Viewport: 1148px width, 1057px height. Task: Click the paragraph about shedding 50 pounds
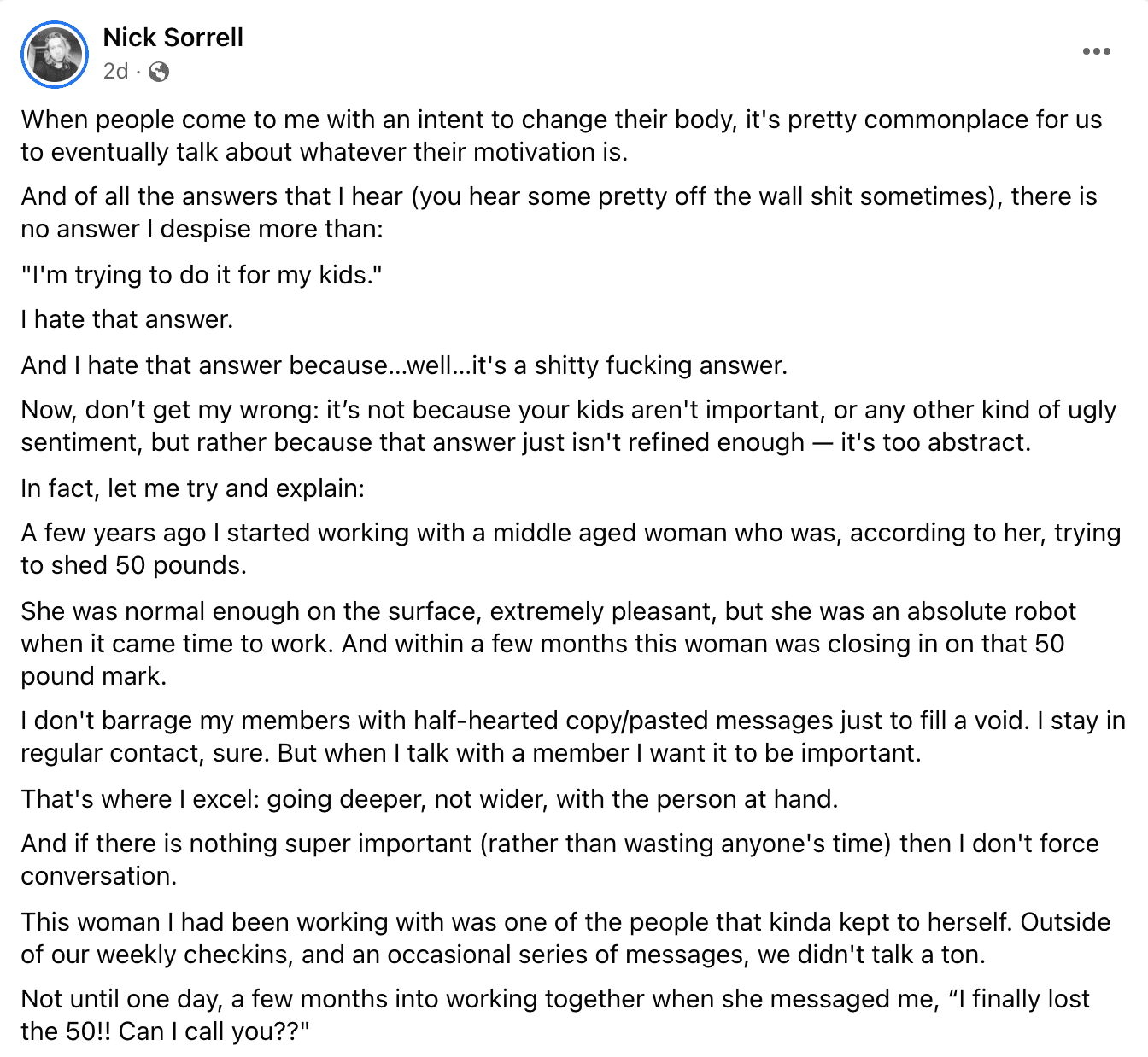pos(571,548)
